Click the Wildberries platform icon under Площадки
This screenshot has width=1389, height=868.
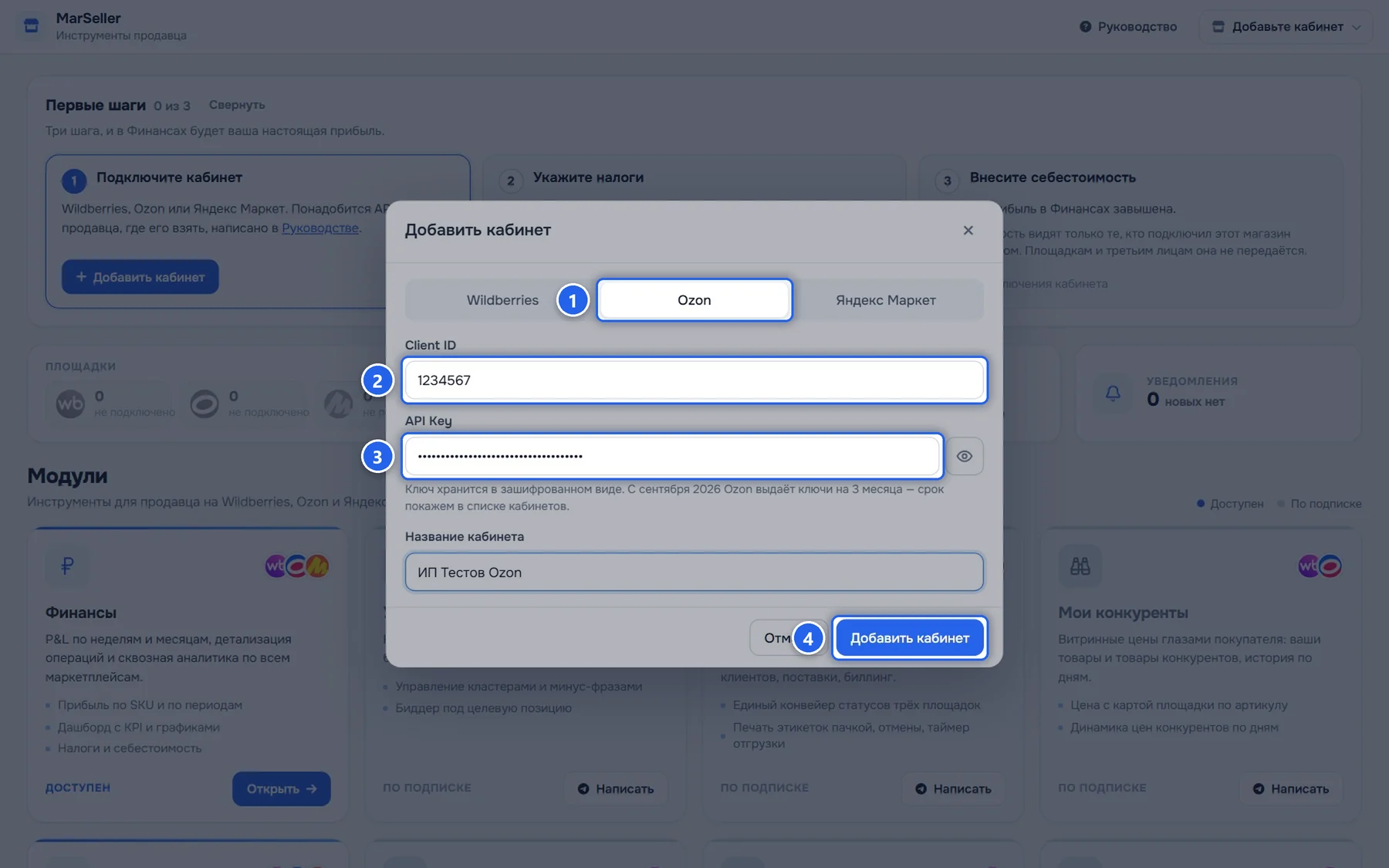(70, 404)
